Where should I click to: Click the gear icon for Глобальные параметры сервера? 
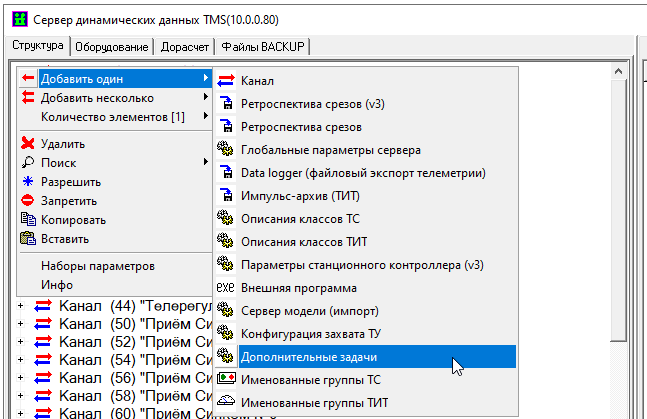(226, 150)
